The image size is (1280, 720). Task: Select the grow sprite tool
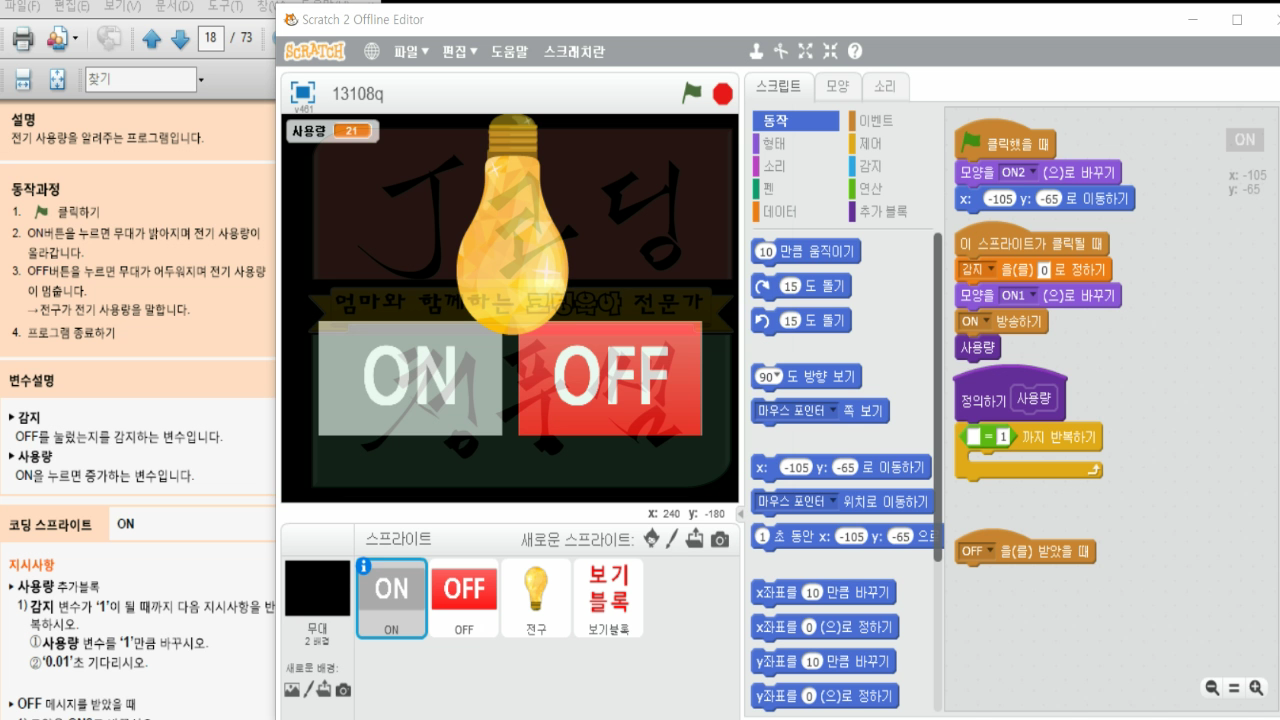(x=806, y=51)
